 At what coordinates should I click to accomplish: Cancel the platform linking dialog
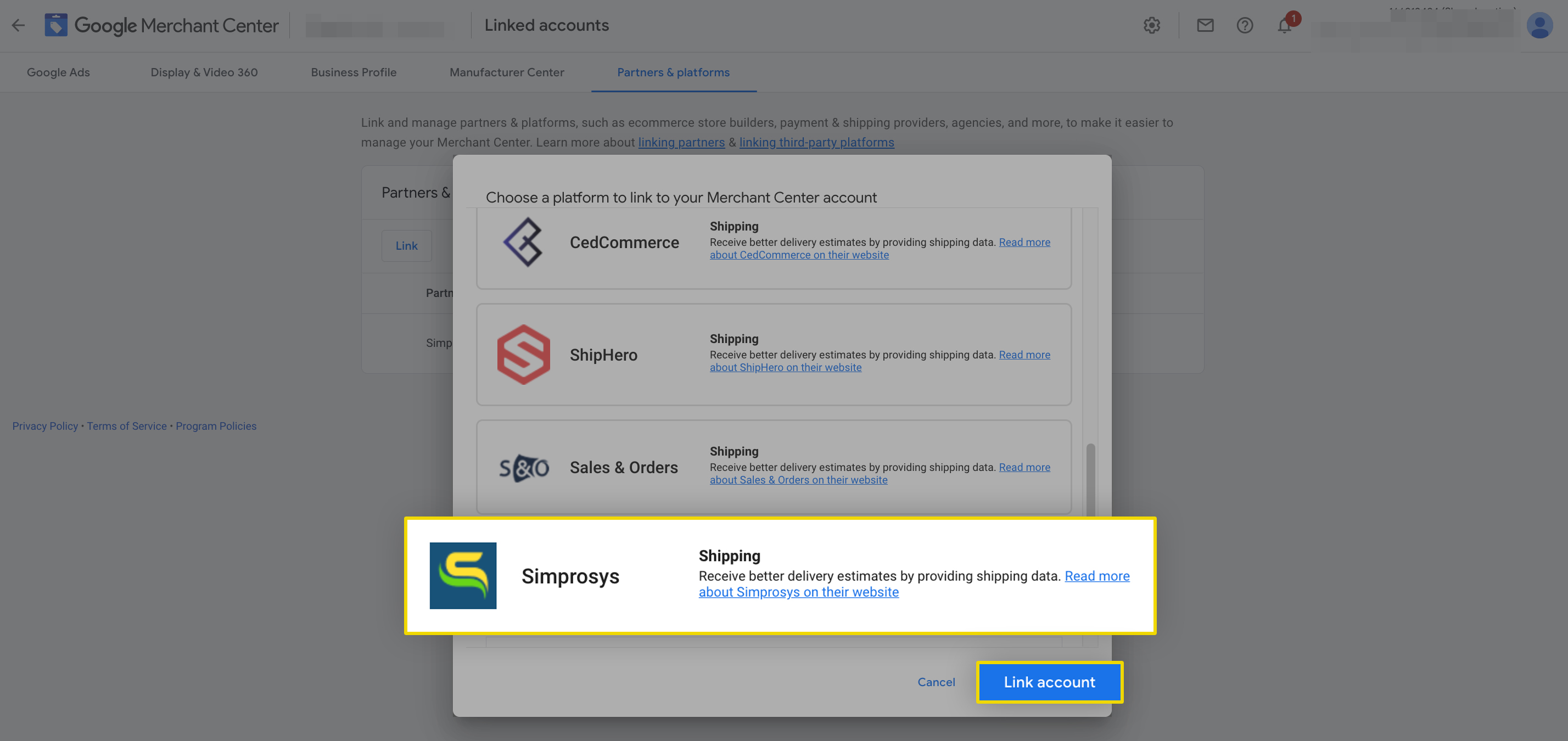coord(936,682)
